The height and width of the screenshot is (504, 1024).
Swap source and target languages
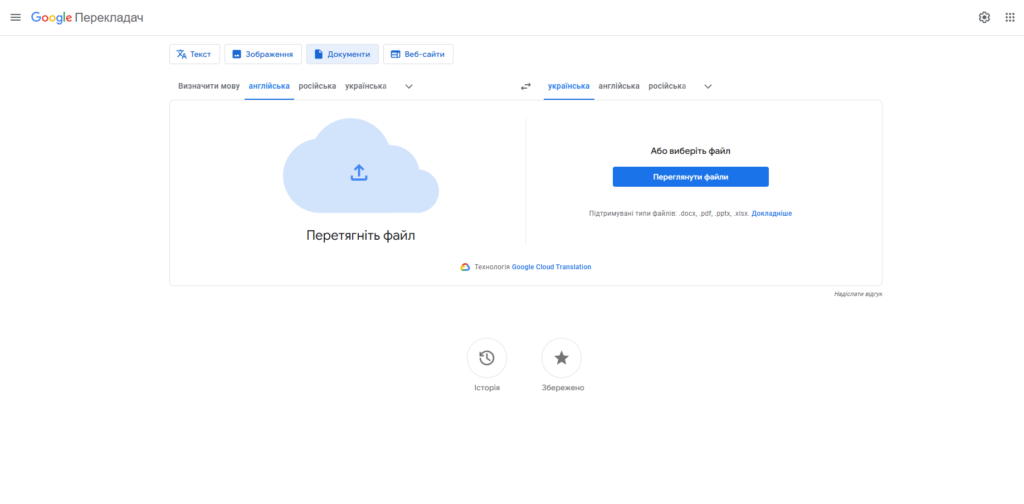526,86
